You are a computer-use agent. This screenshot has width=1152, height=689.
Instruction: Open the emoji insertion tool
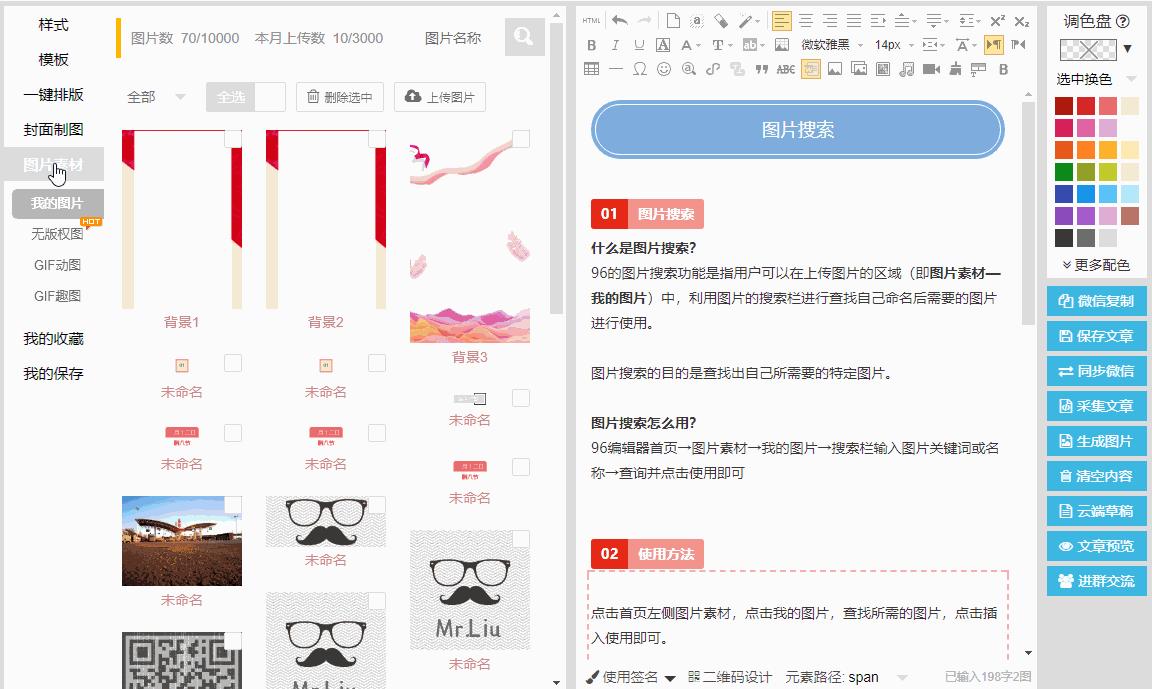(x=663, y=69)
